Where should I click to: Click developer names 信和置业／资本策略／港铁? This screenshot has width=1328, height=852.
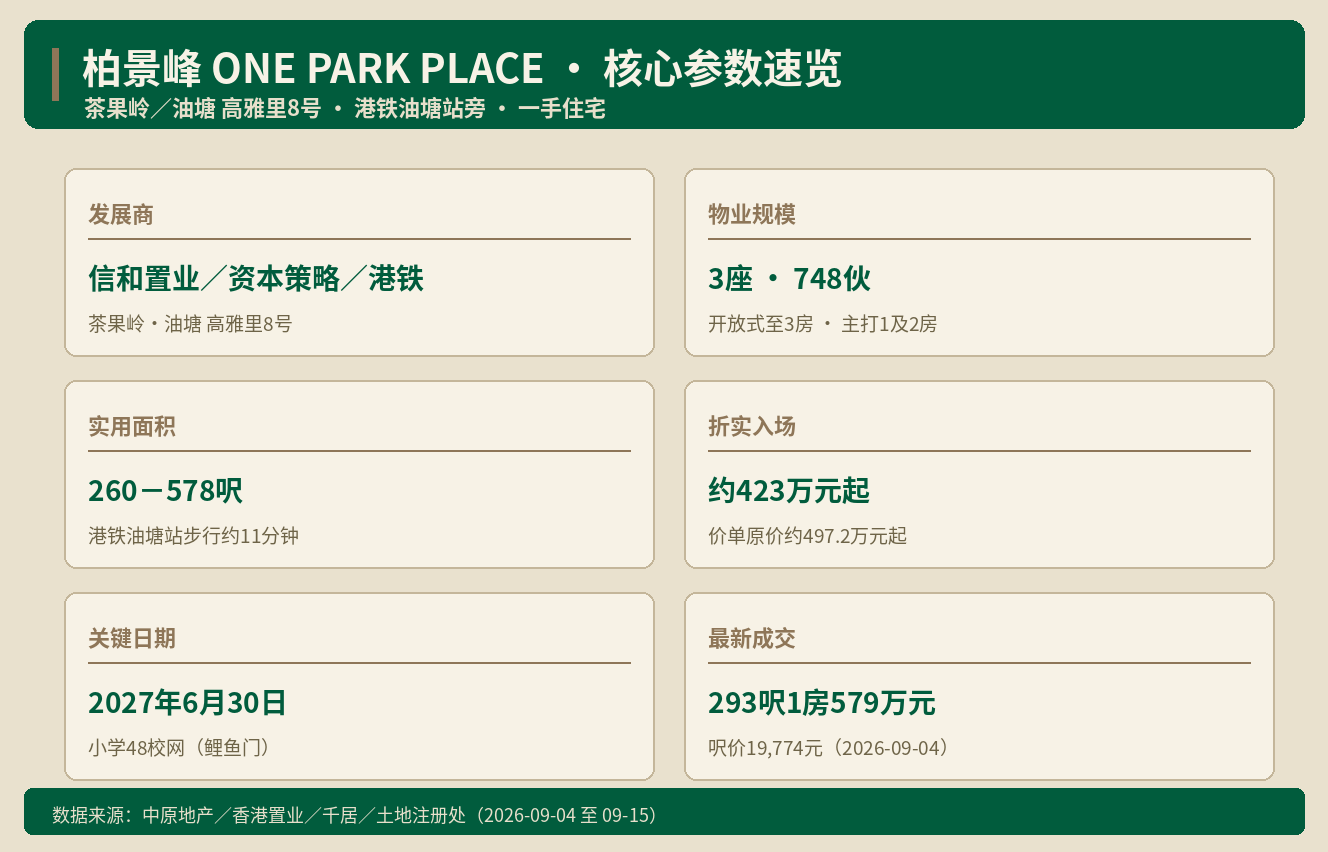[x=256, y=279]
